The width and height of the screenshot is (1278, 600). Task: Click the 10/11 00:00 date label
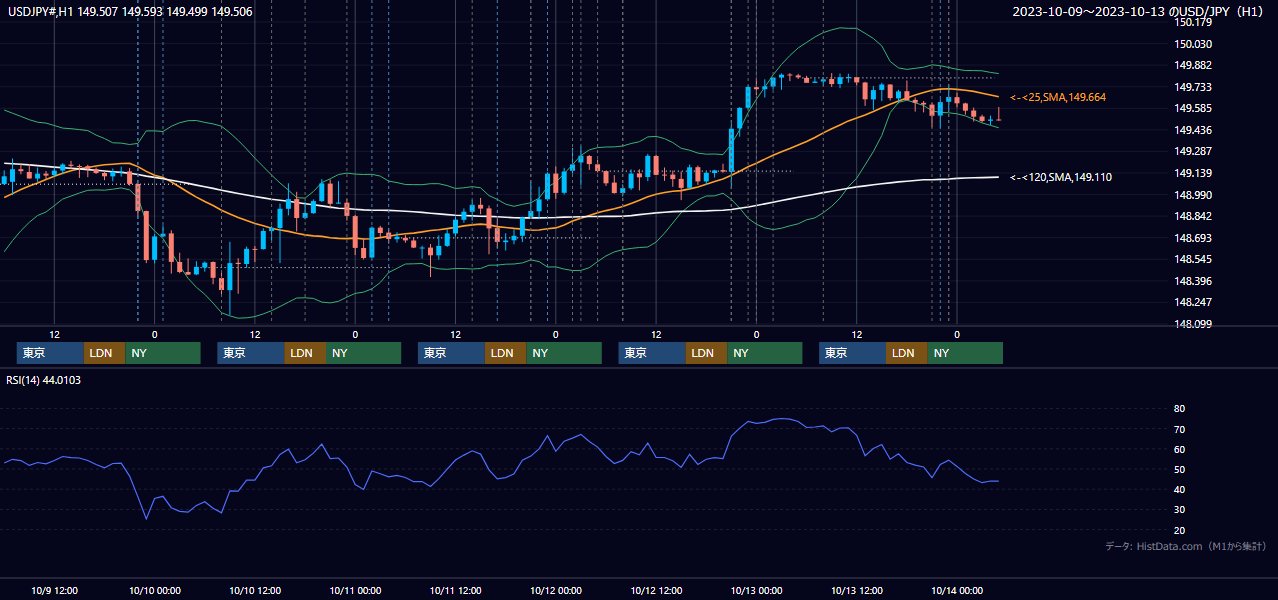pyautogui.click(x=355, y=590)
